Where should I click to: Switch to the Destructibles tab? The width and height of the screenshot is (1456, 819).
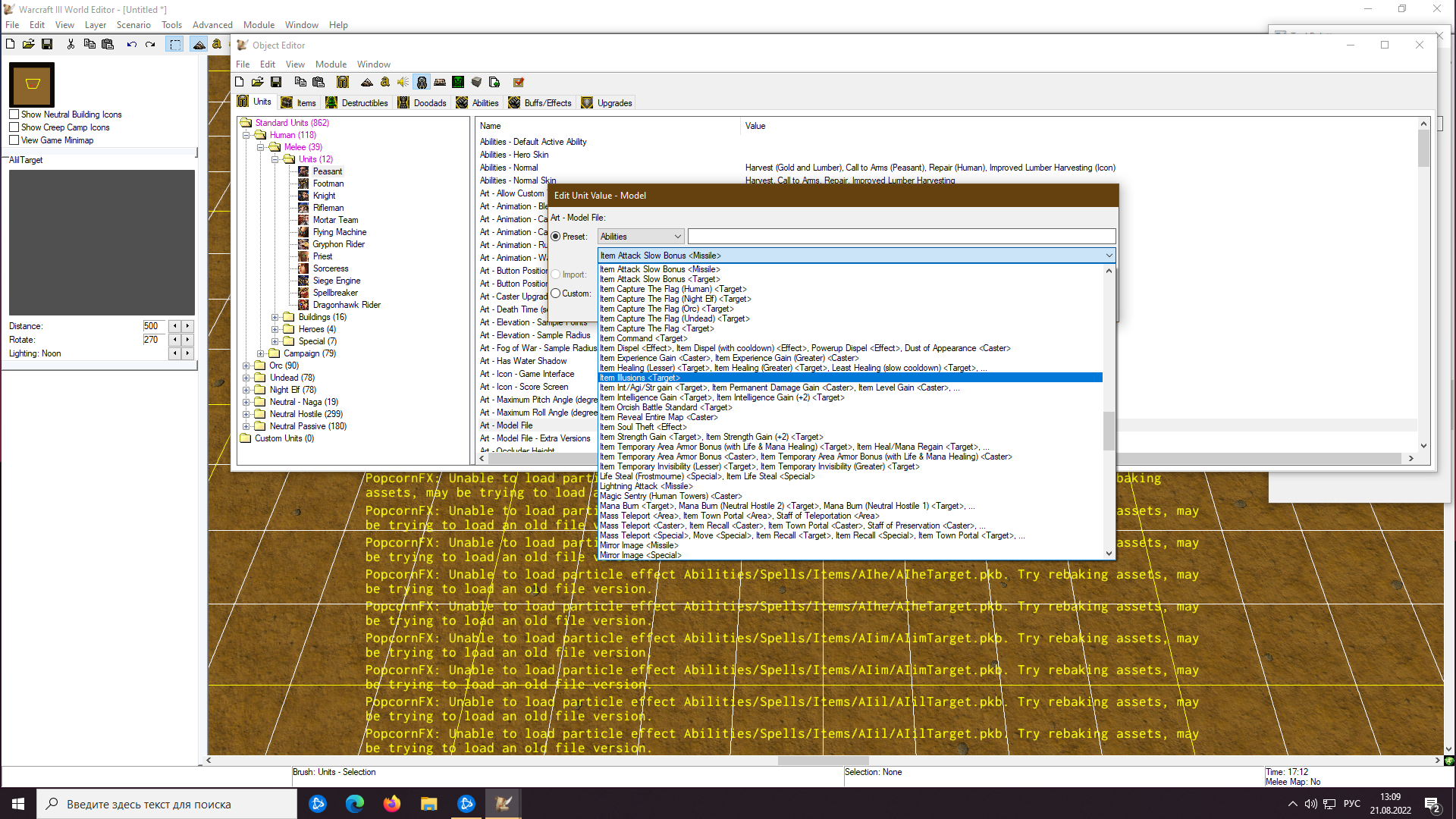tap(356, 103)
